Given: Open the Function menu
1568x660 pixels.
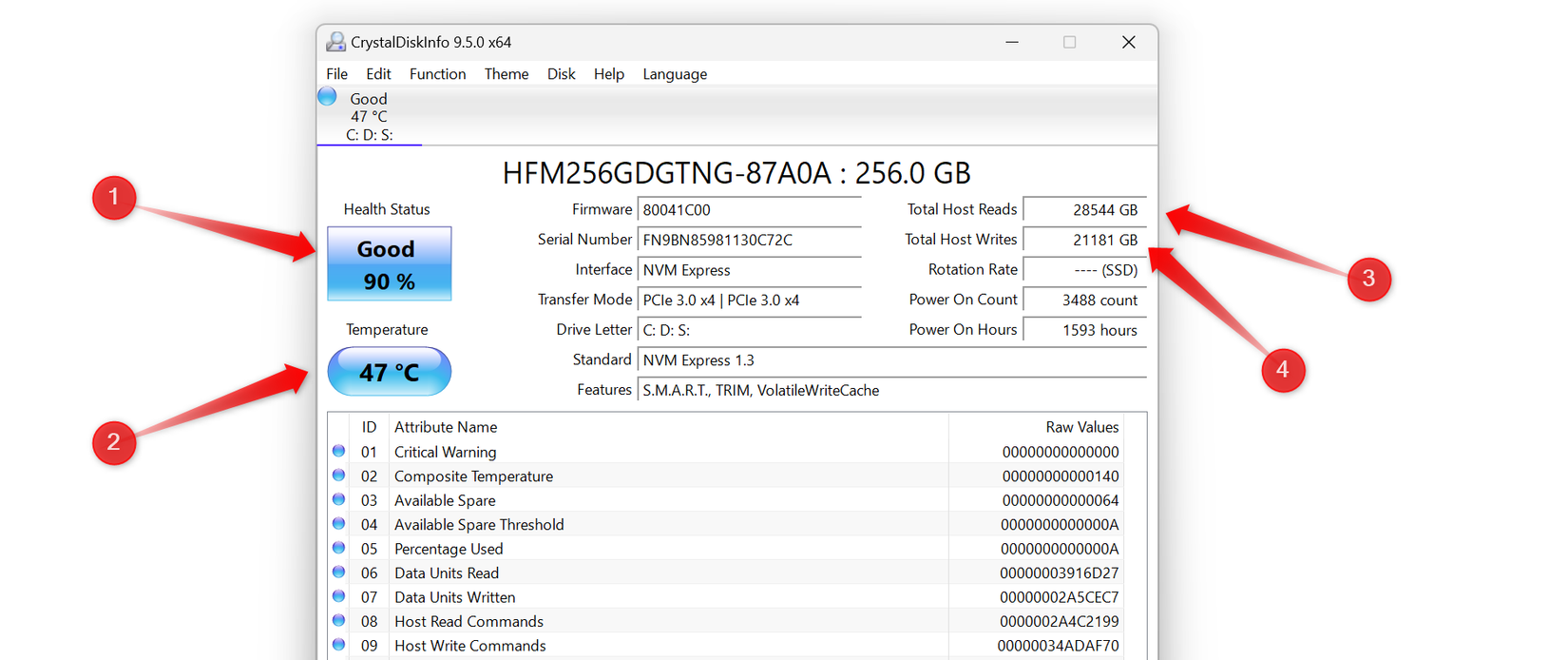Looking at the screenshot, I should 437,74.
